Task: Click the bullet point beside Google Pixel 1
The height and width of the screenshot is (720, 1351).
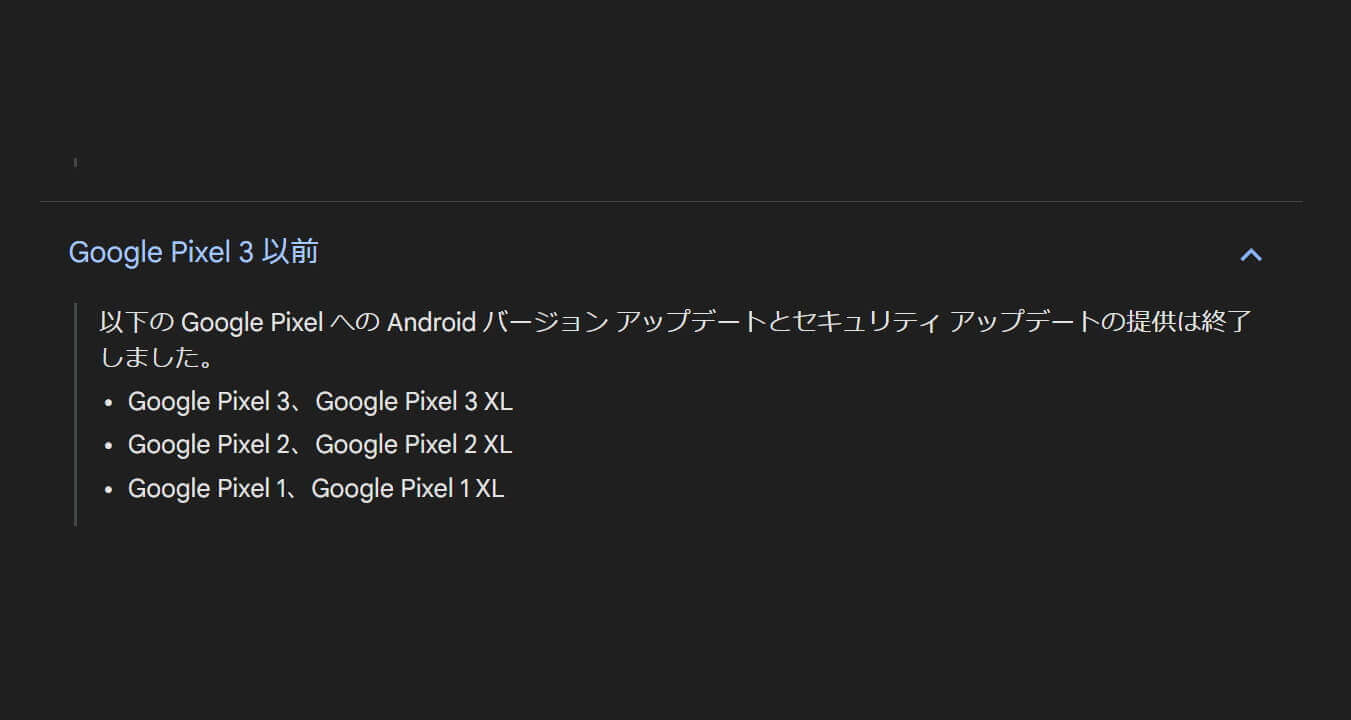Action: [x=107, y=489]
